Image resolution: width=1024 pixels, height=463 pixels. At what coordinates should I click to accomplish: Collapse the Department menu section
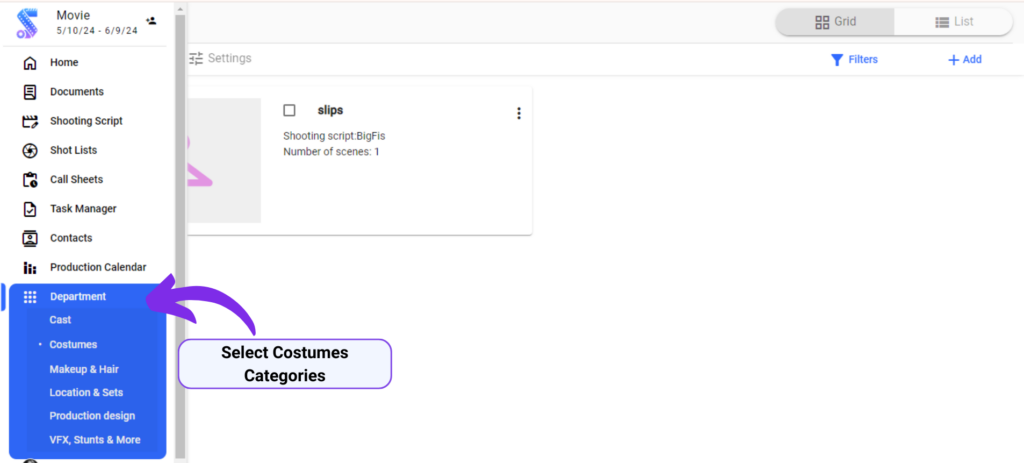click(78, 297)
